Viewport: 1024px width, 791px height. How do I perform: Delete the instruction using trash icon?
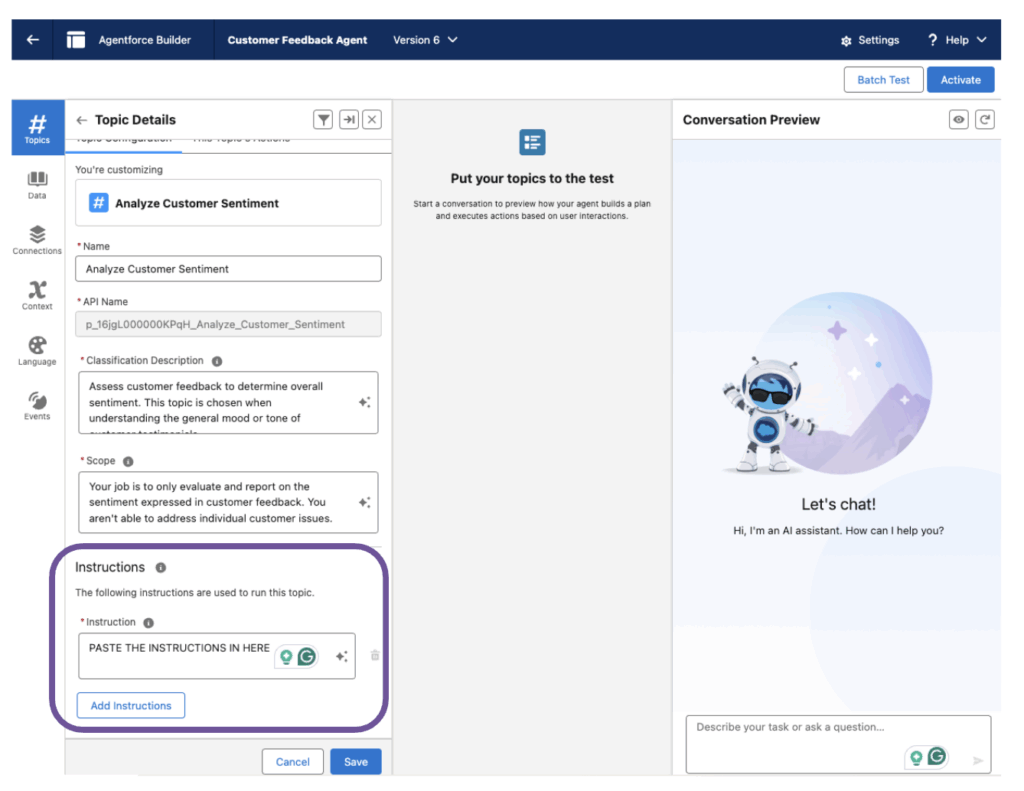375,656
